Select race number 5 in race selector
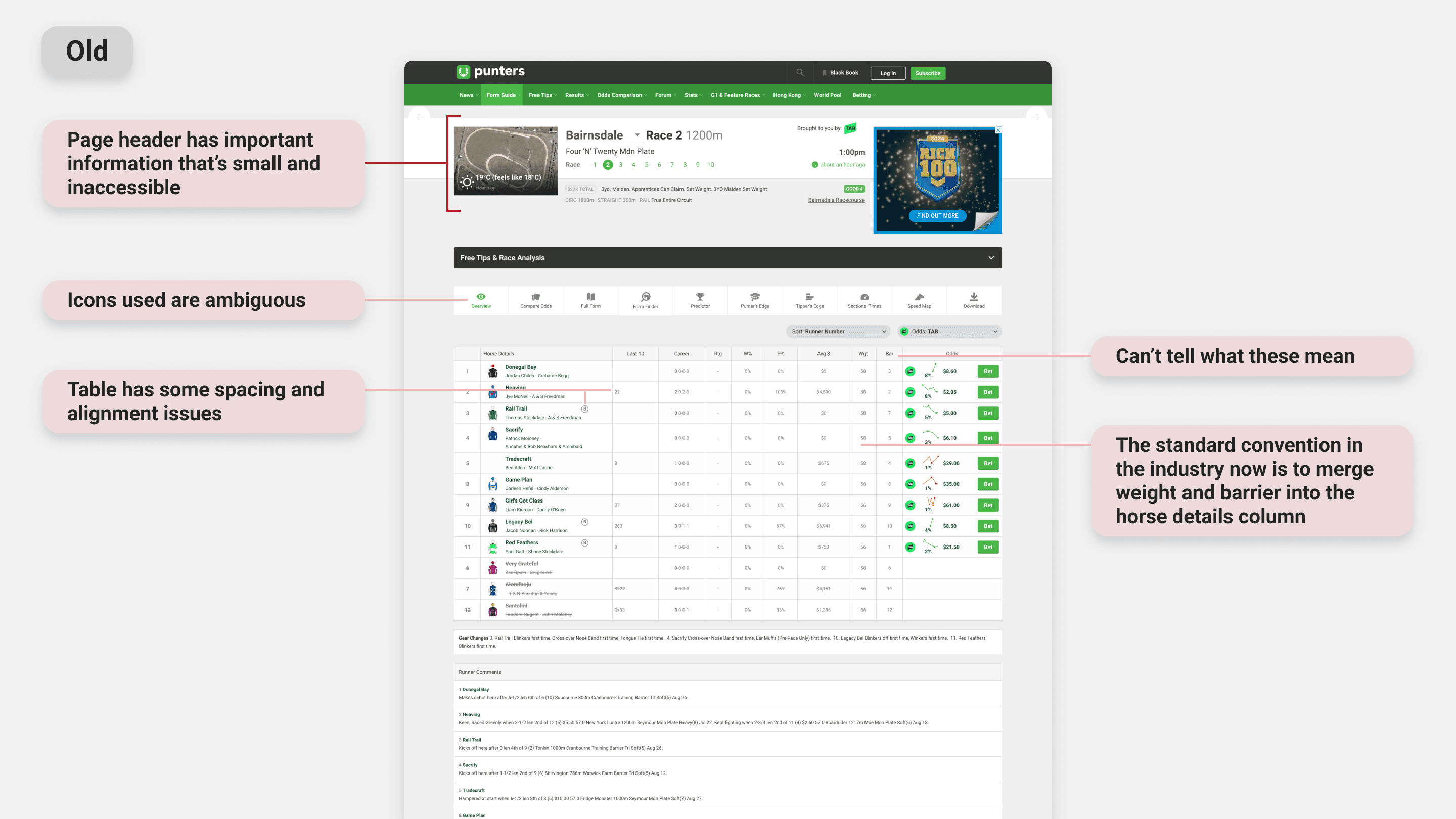Image resolution: width=1456 pixels, height=819 pixels. (646, 165)
